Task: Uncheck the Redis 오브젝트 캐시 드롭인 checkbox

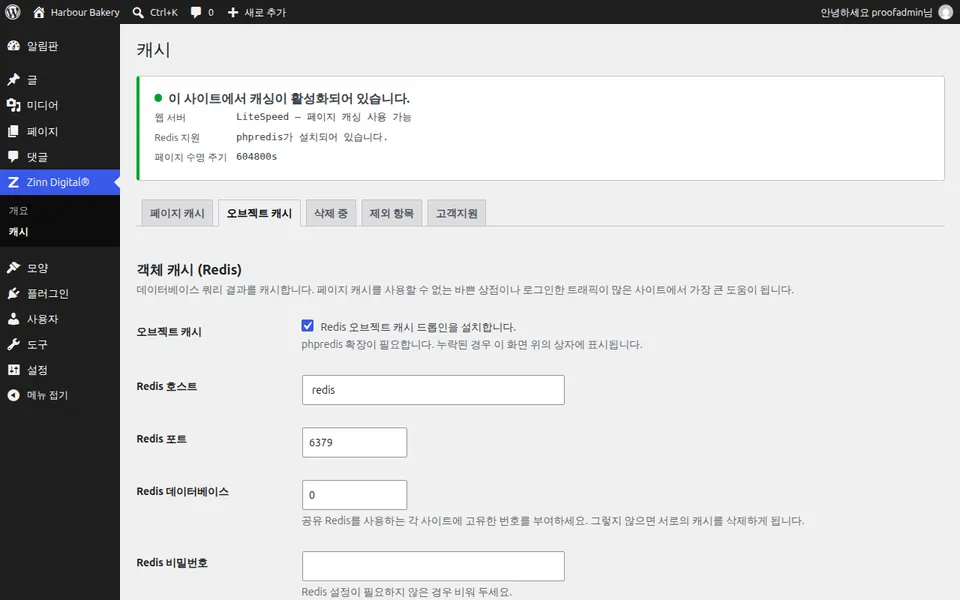Action: click(x=307, y=326)
